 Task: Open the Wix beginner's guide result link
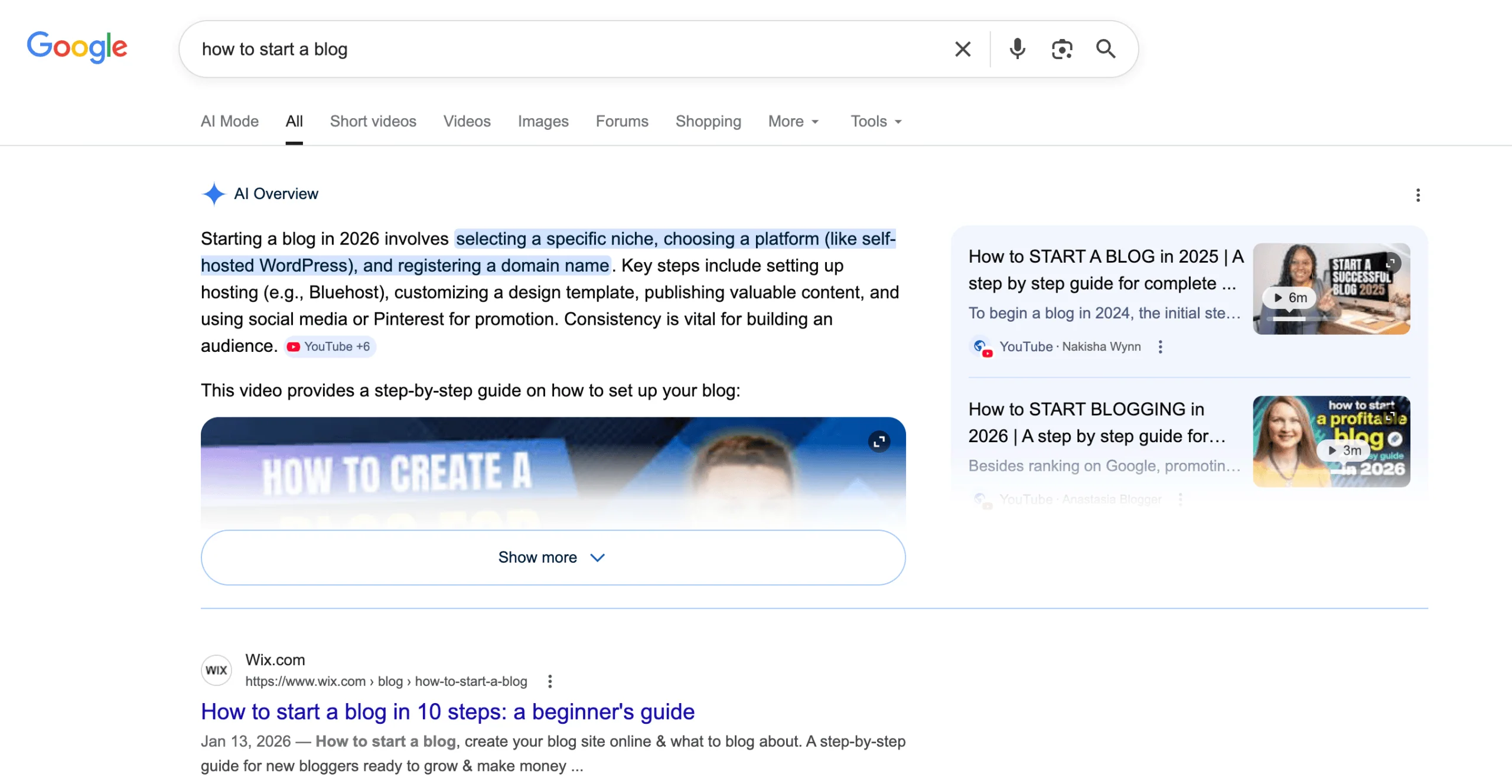[447, 711]
